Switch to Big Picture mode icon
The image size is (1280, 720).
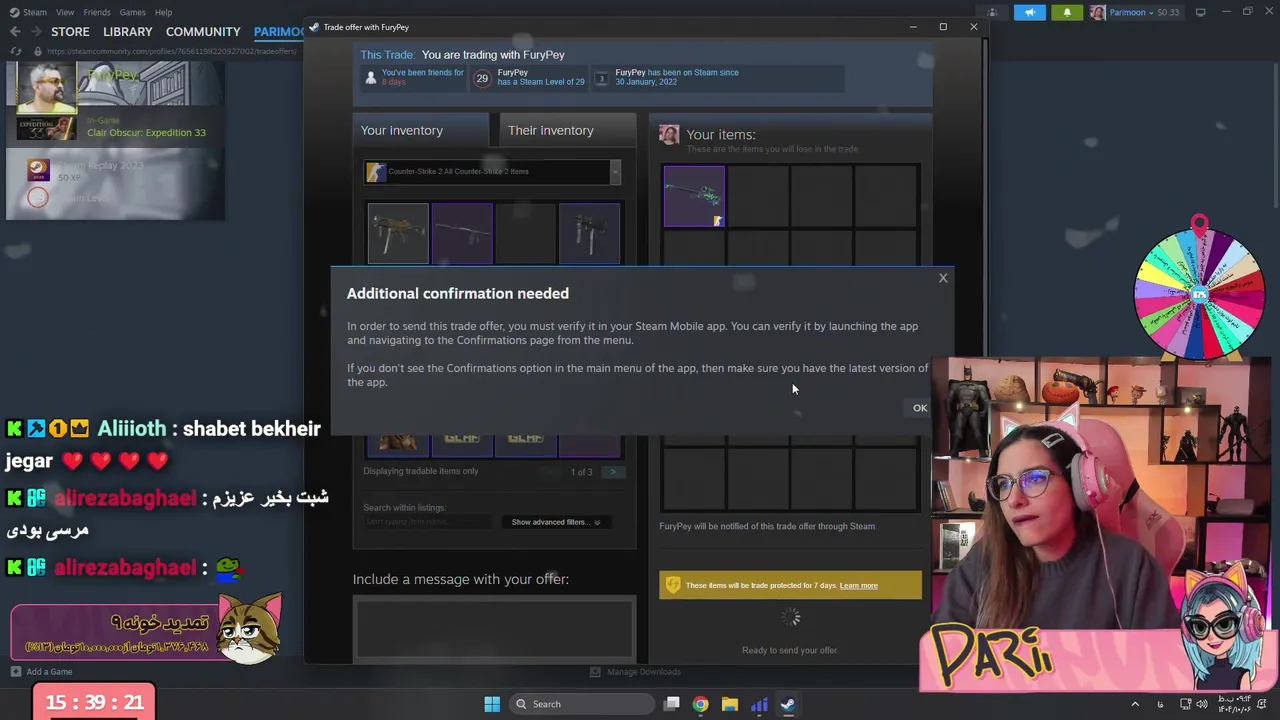coord(1201,12)
